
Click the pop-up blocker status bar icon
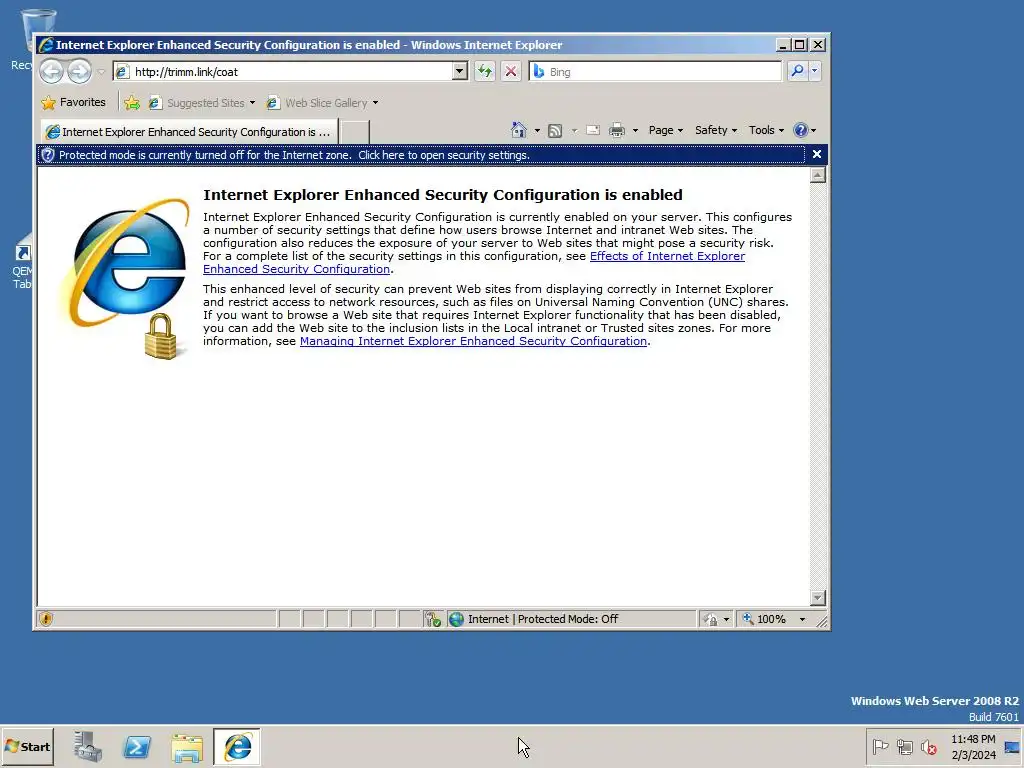pos(432,619)
